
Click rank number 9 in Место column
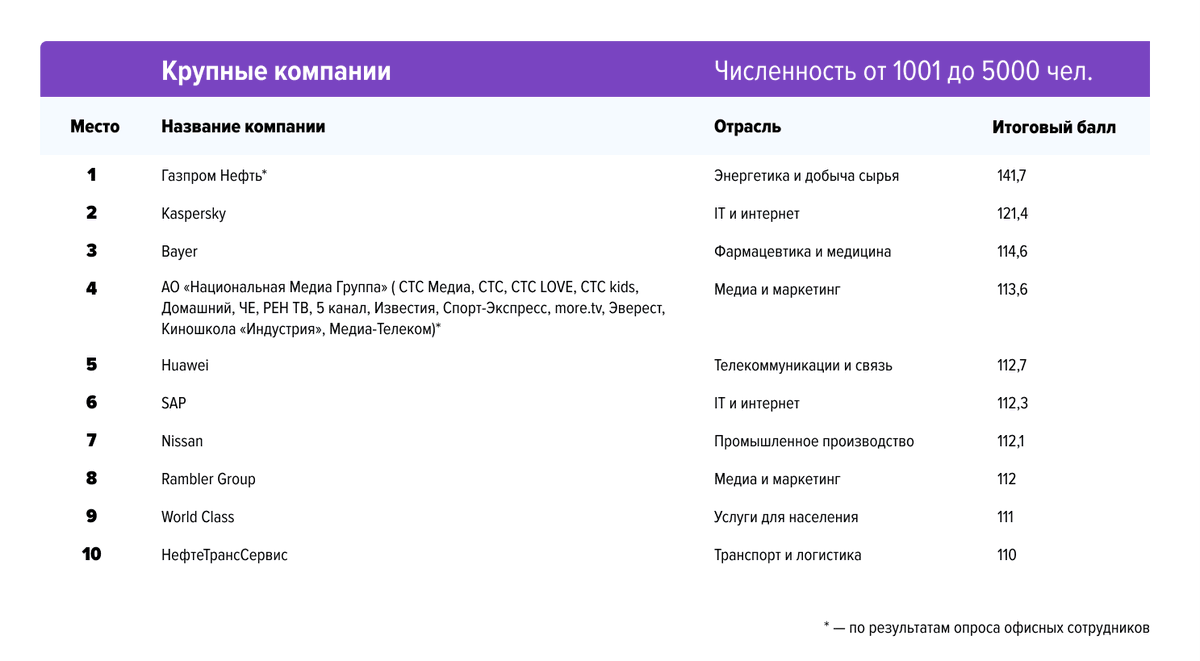point(92,516)
